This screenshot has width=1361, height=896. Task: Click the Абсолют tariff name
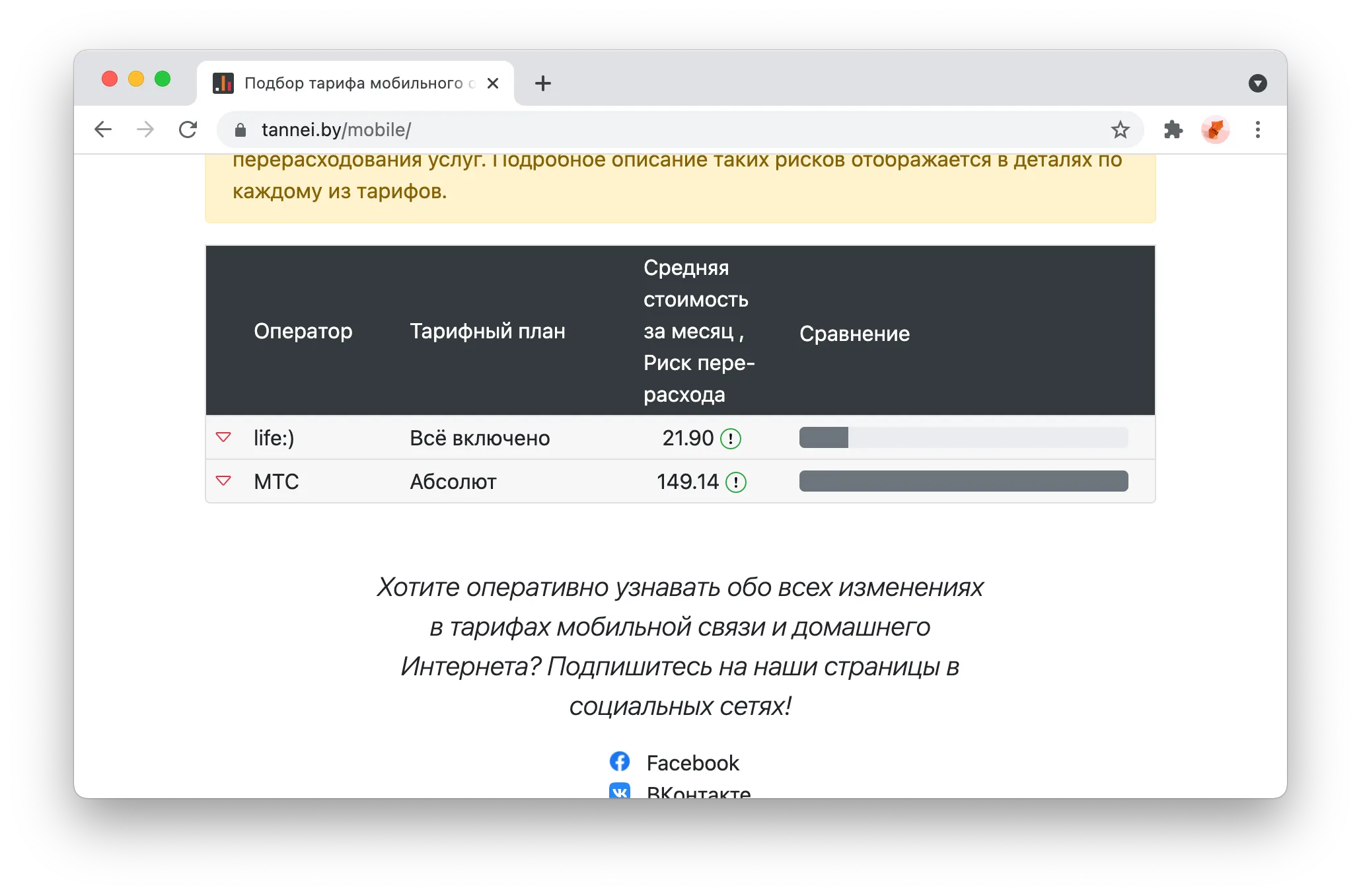(x=453, y=482)
